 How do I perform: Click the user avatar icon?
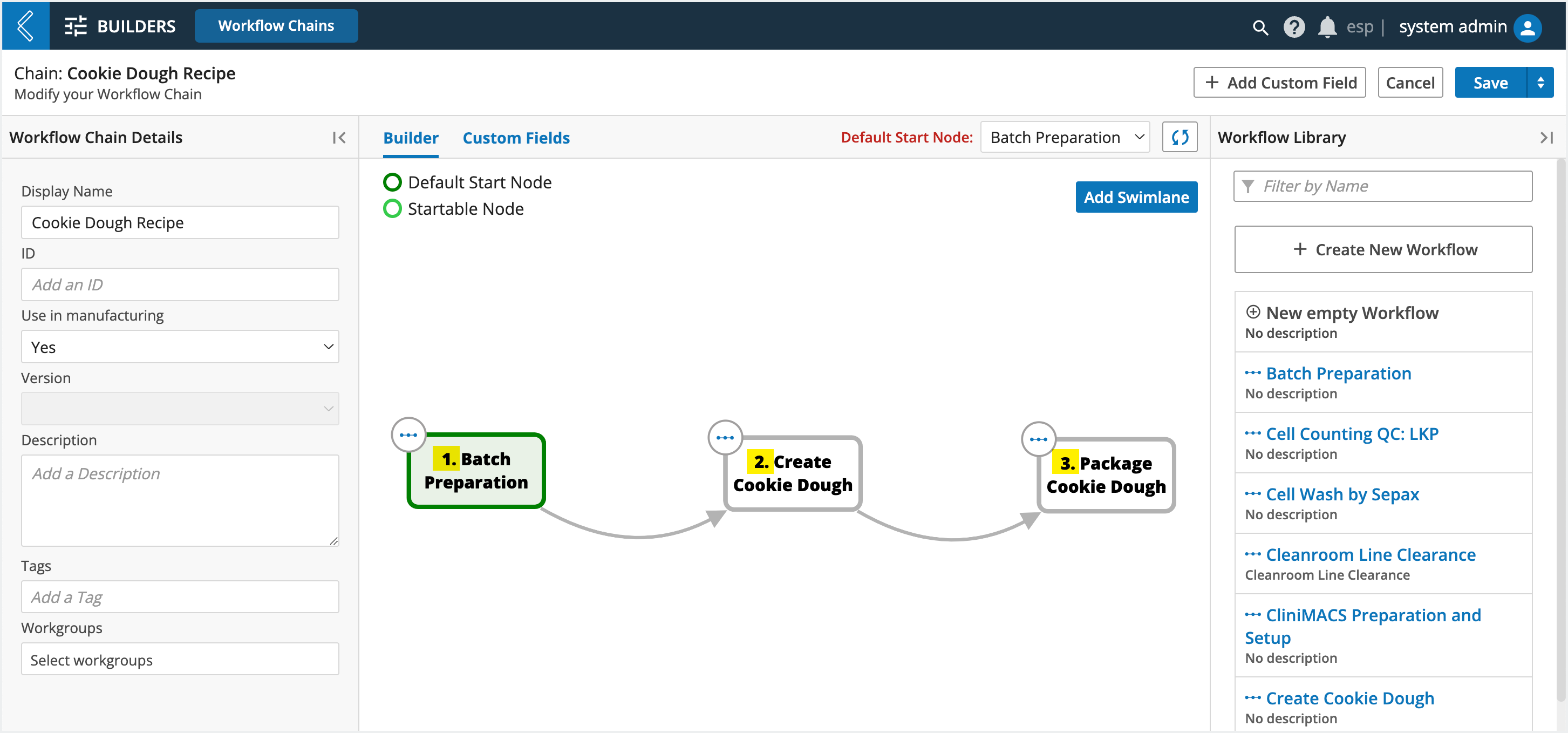(x=1527, y=28)
